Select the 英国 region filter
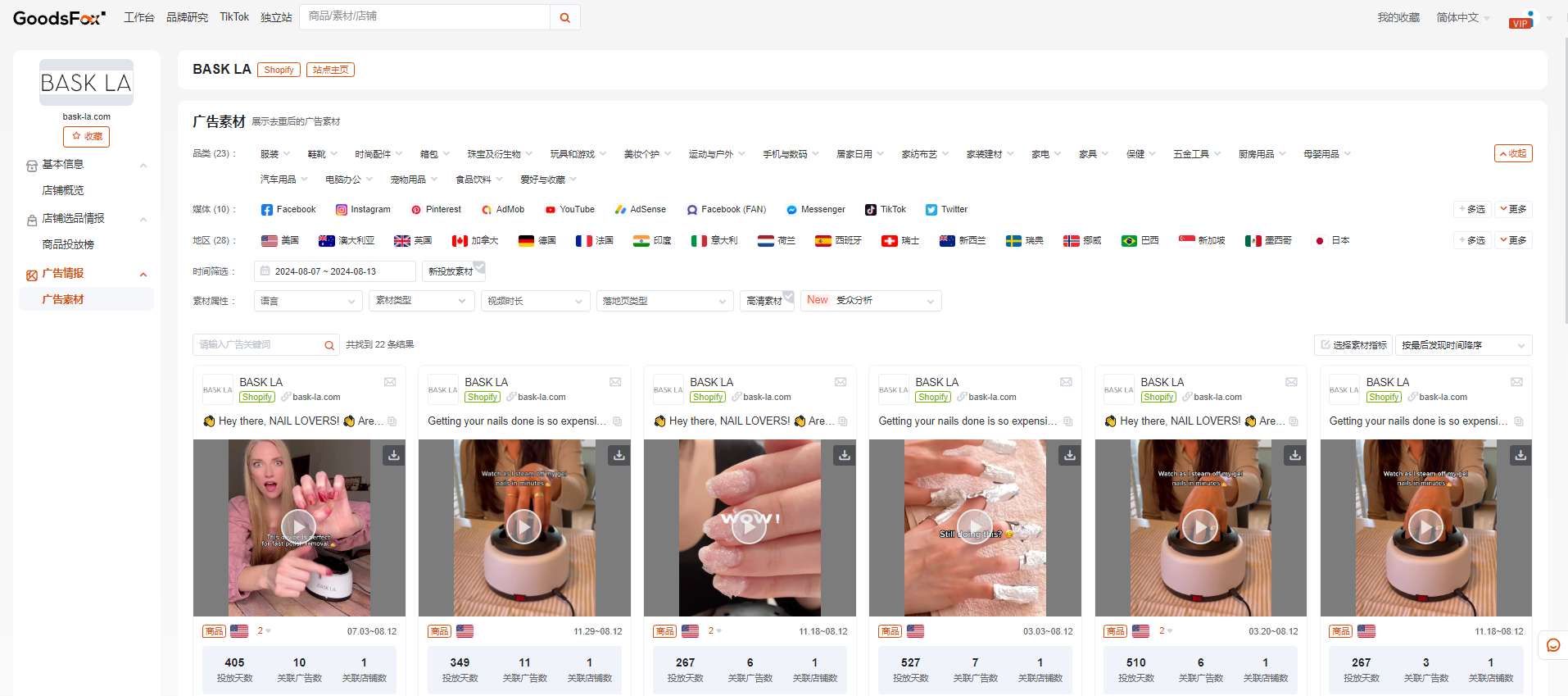1568x696 pixels. (413, 241)
